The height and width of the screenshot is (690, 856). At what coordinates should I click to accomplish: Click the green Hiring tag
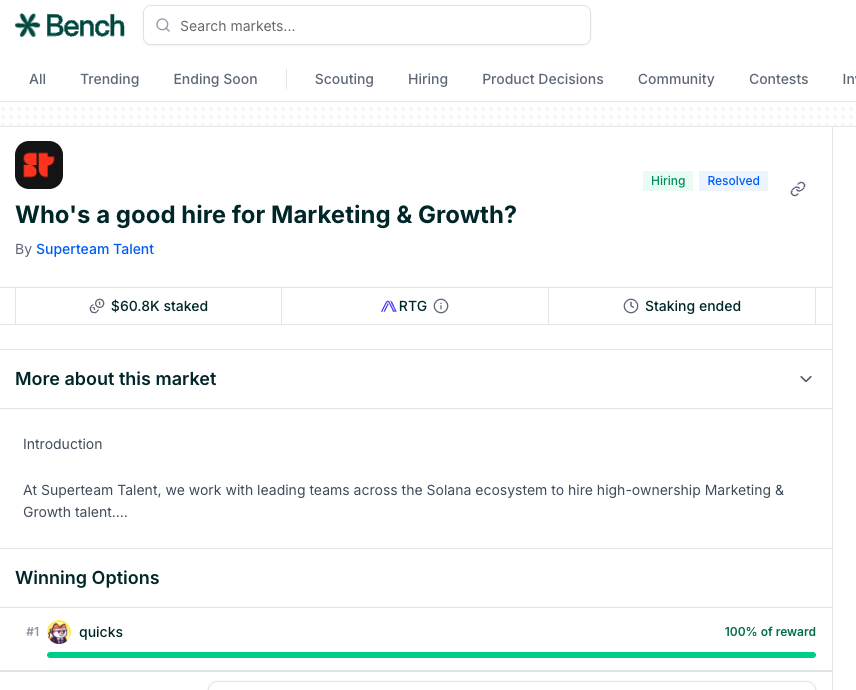[x=668, y=181]
